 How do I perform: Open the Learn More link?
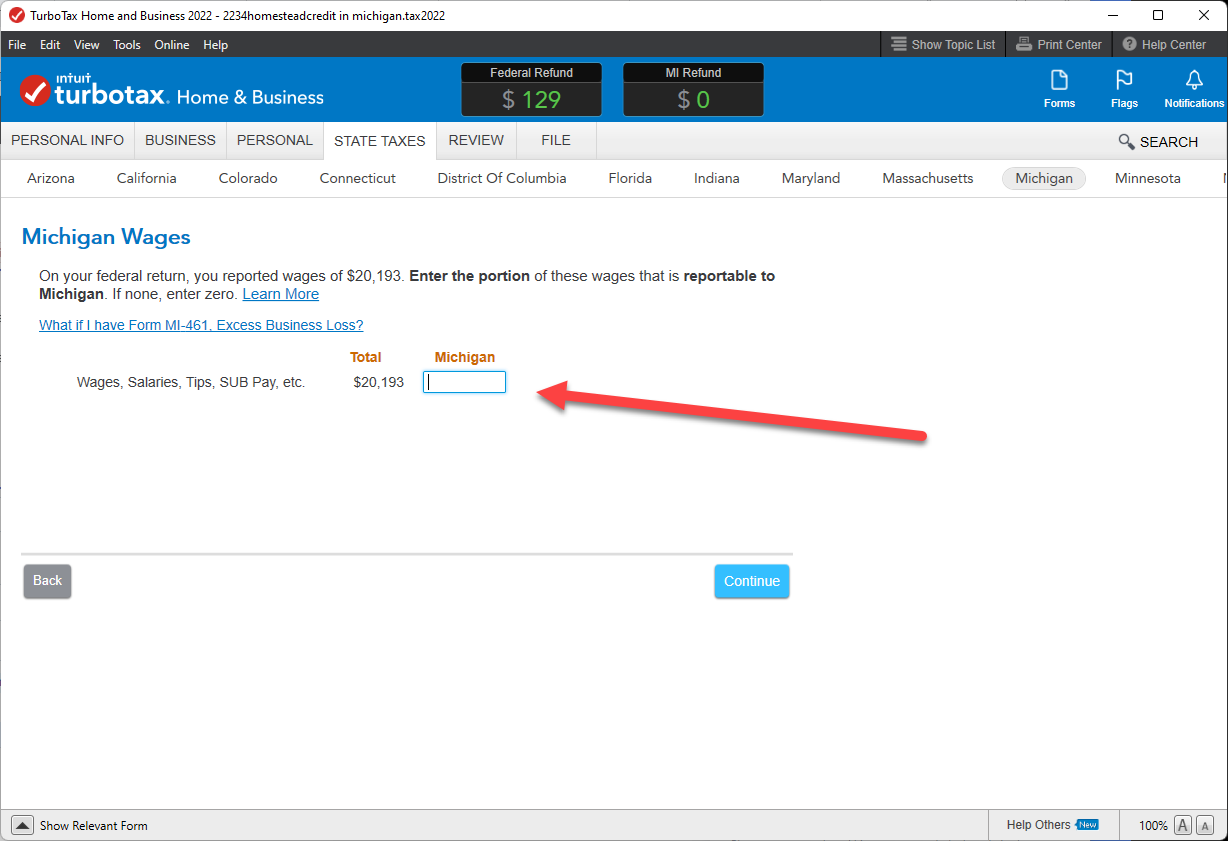(x=281, y=294)
